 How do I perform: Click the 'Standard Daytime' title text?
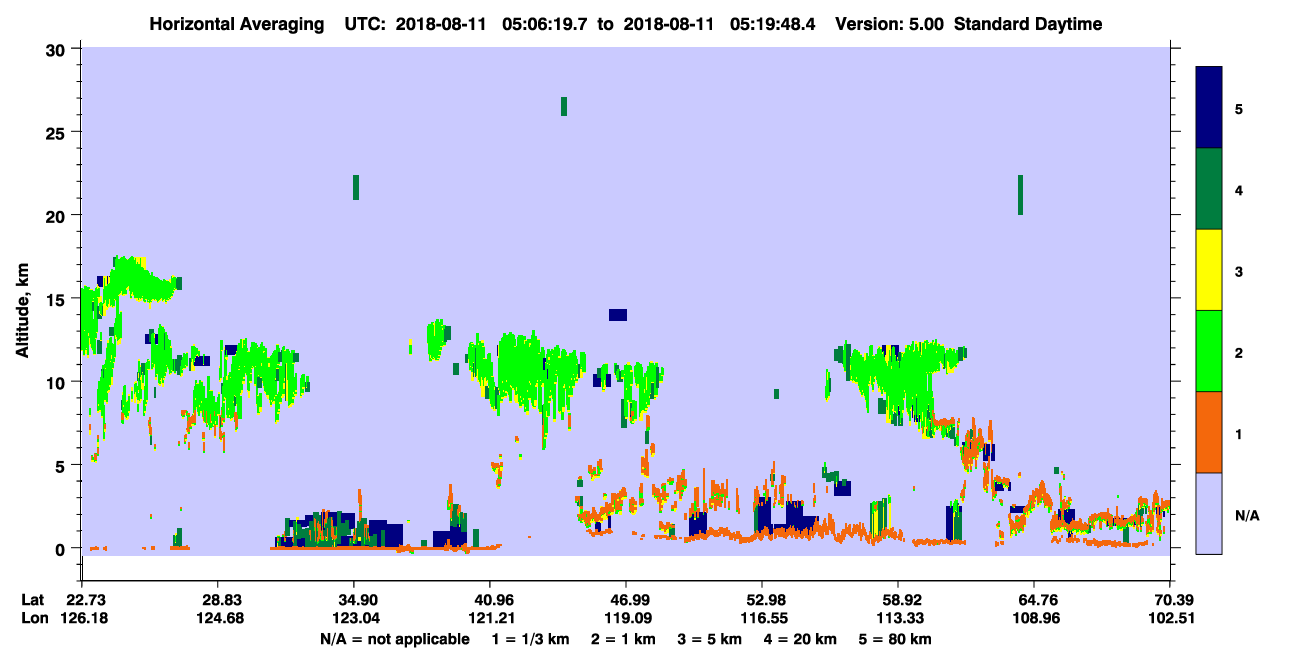click(1028, 24)
